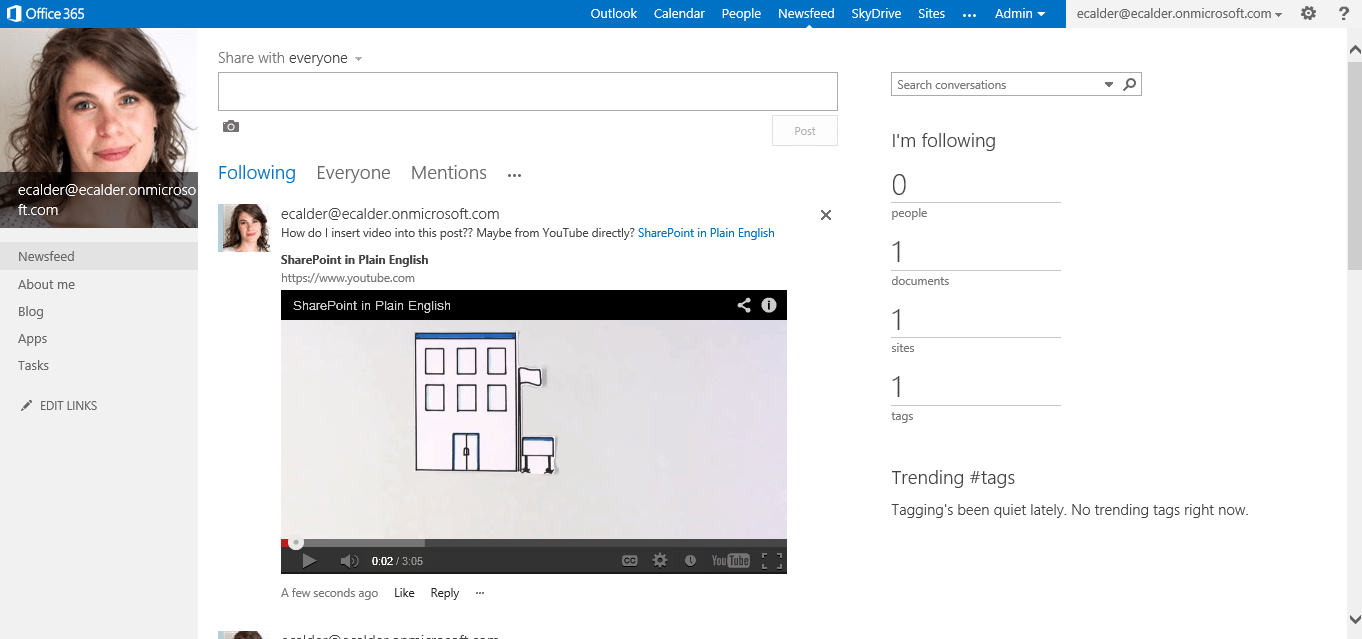Open SkyDrive

tap(876, 14)
